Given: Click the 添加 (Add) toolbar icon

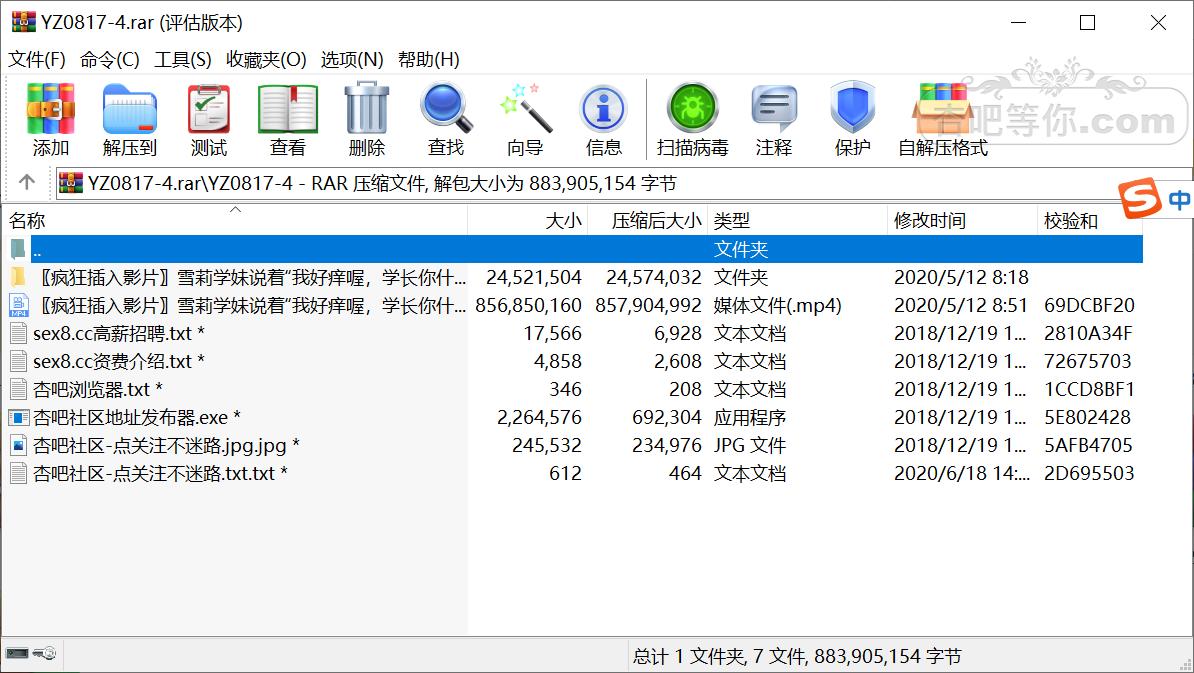Looking at the screenshot, I should point(50,108).
